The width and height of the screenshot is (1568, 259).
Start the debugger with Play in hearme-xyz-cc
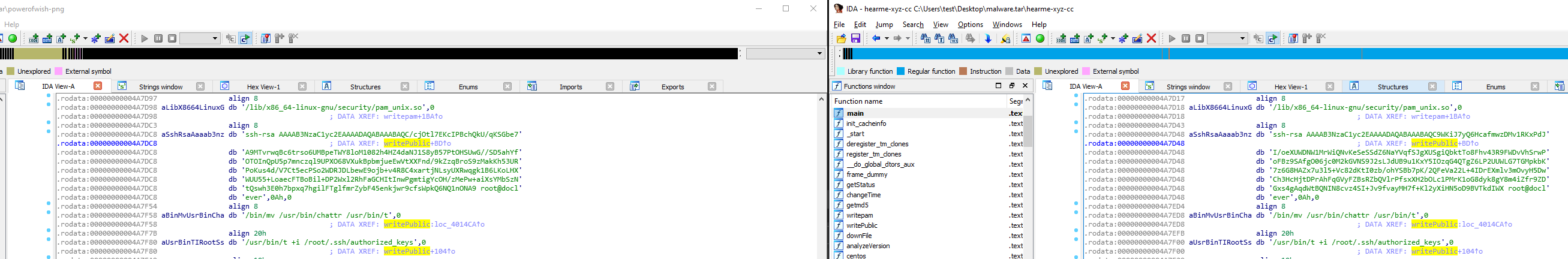coord(1172,38)
